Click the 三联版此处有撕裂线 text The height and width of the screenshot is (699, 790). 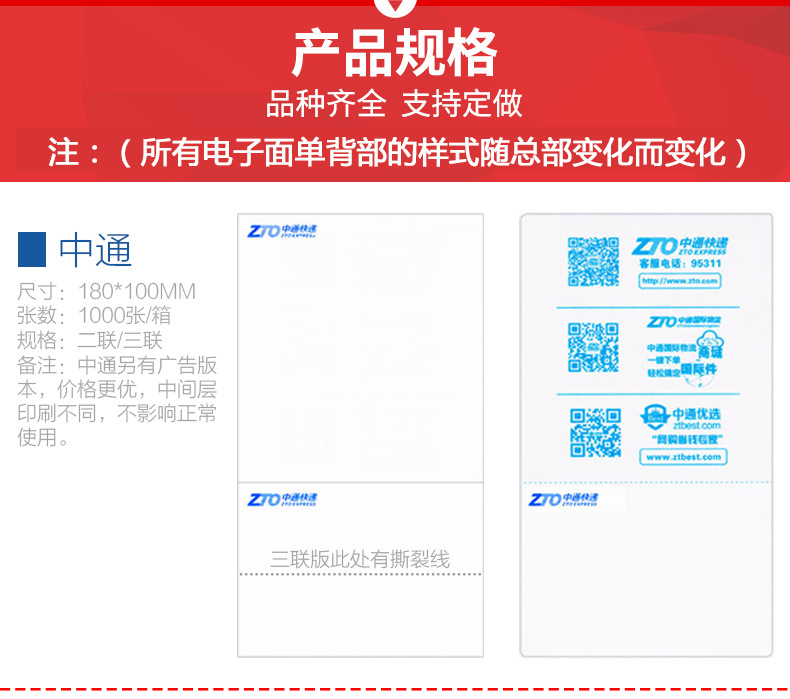(360, 559)
